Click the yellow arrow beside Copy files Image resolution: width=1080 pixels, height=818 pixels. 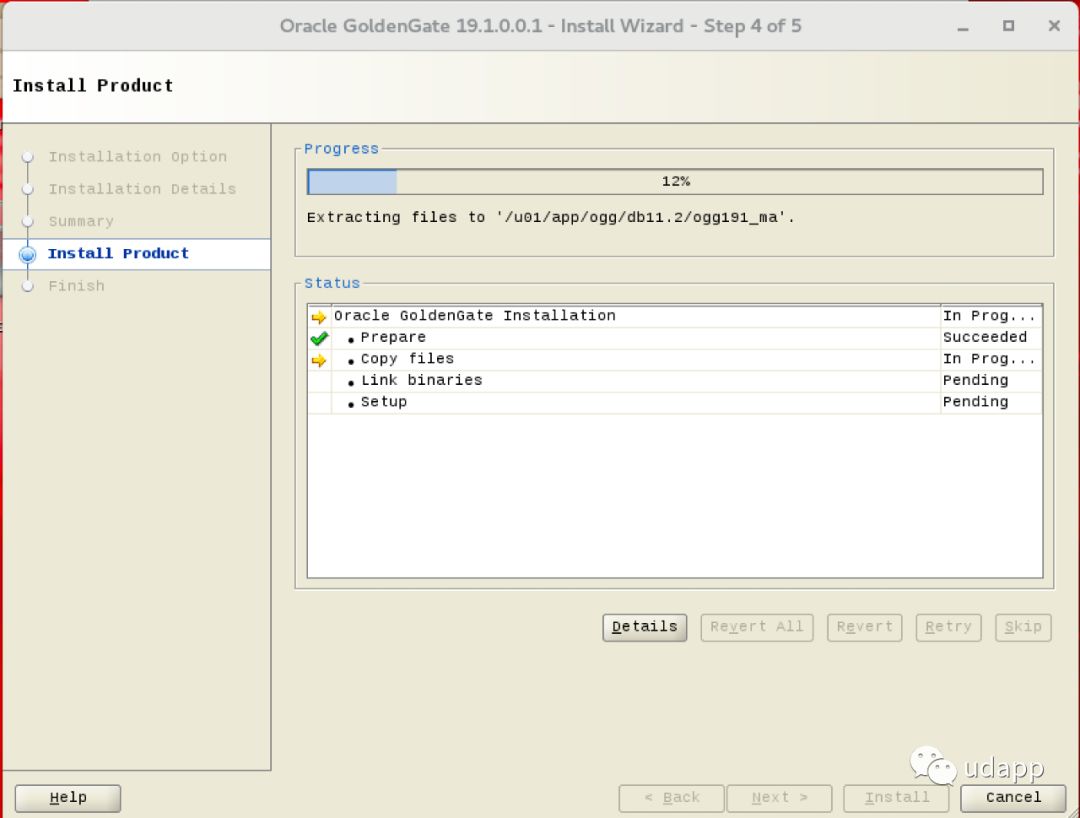pos(319,360)
